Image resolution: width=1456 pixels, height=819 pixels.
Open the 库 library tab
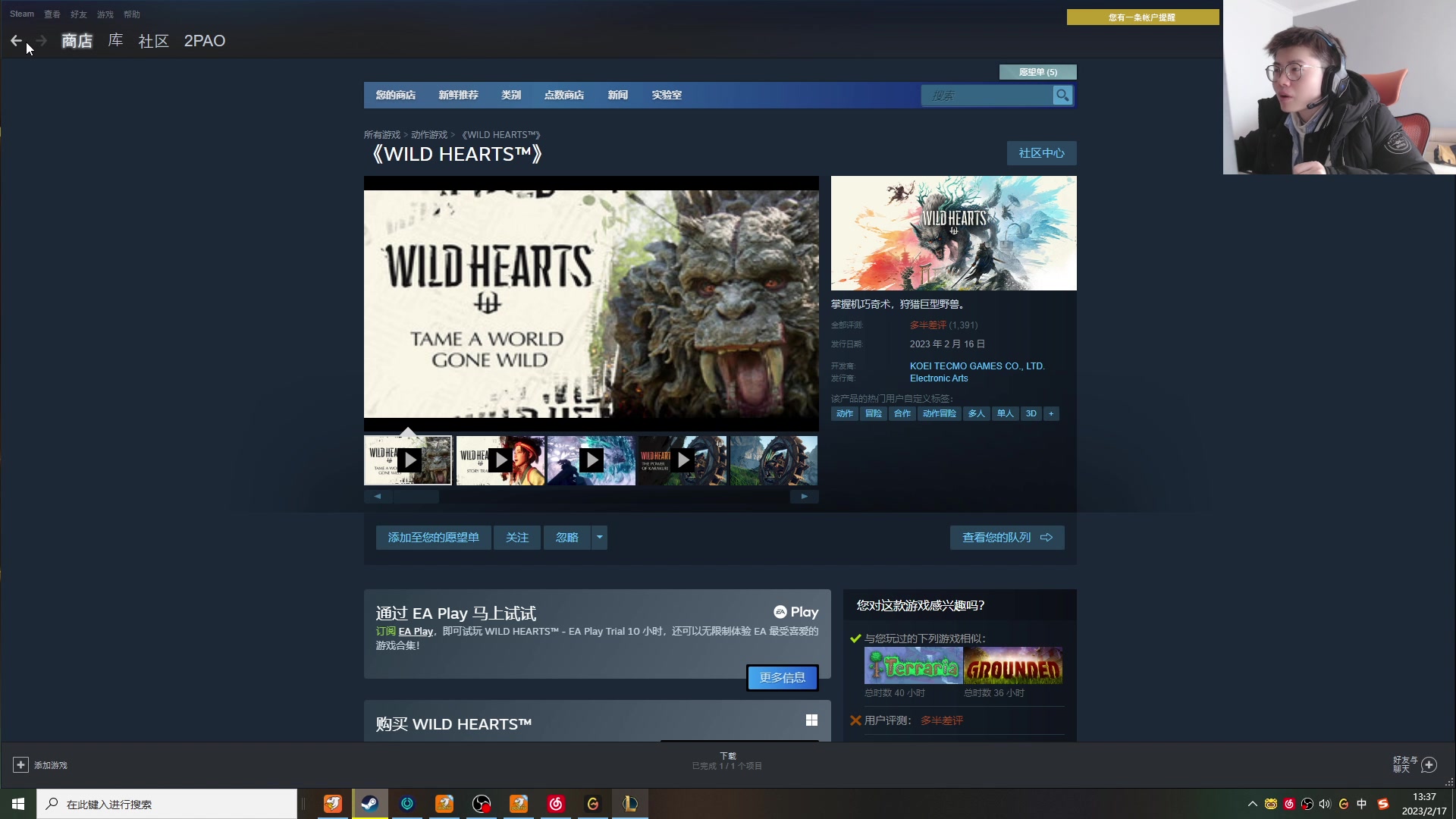(115, 41)
